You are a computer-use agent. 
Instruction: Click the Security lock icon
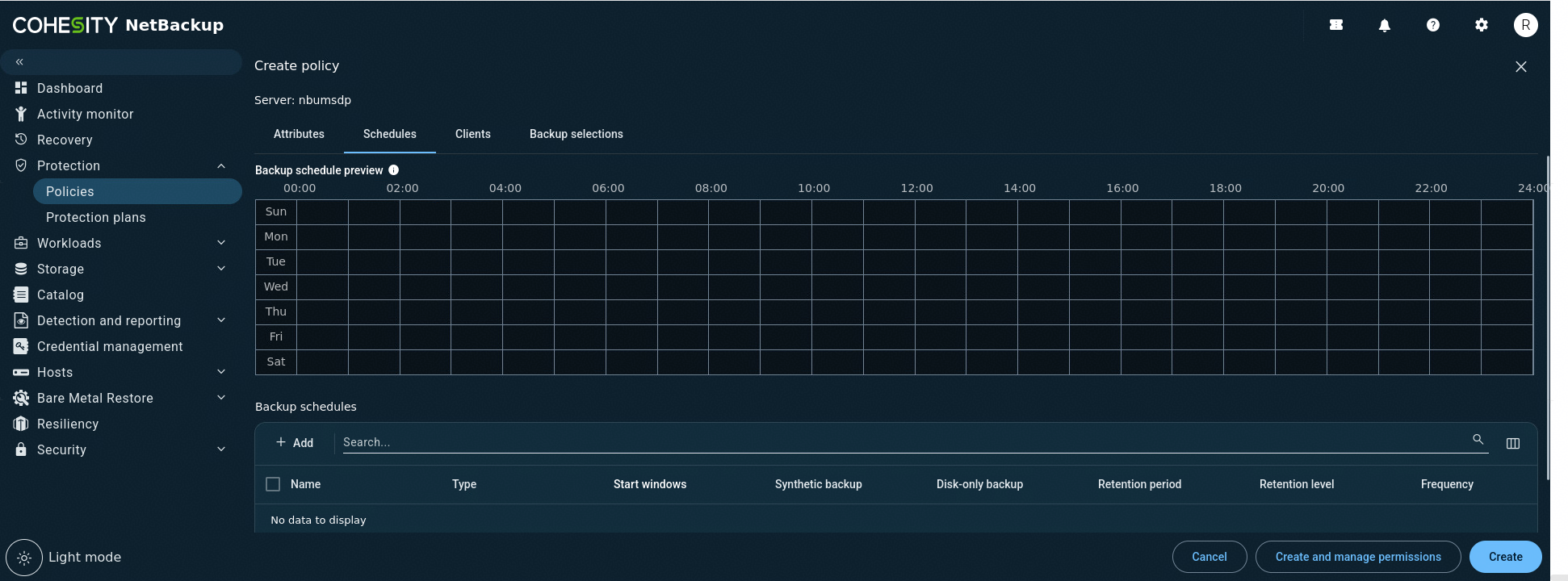[x=21, y=449]
